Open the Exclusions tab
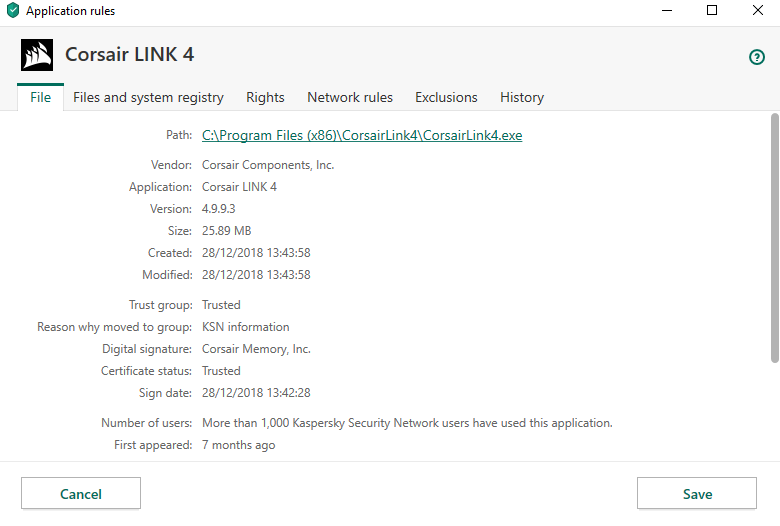780x526 pixels. tap(446, 97)
